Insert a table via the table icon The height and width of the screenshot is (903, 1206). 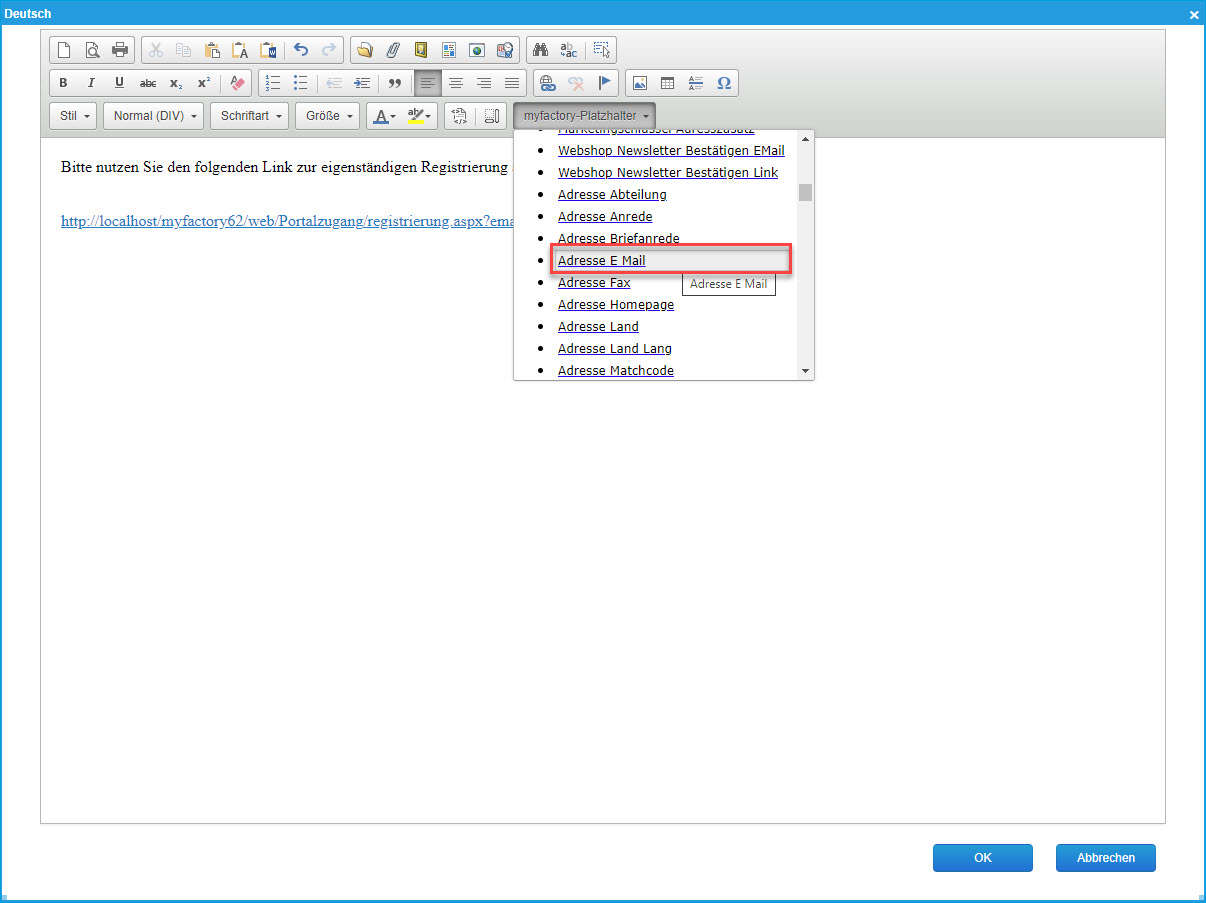pos(668,83)
